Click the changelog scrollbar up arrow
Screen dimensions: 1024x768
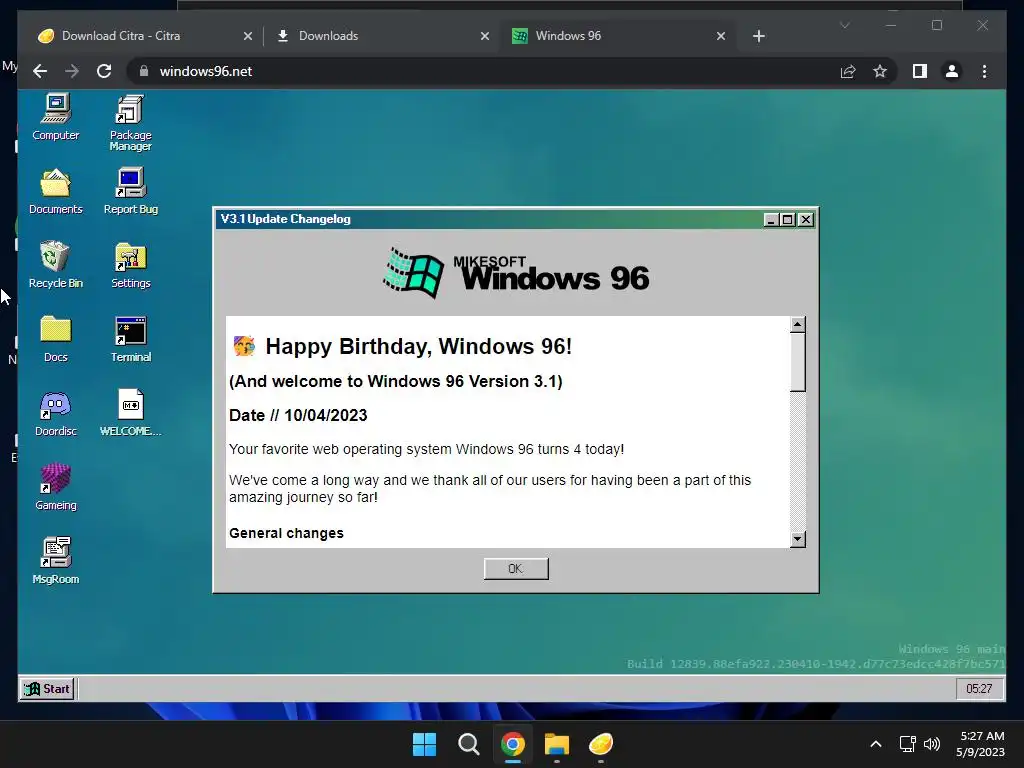(797, 325)
